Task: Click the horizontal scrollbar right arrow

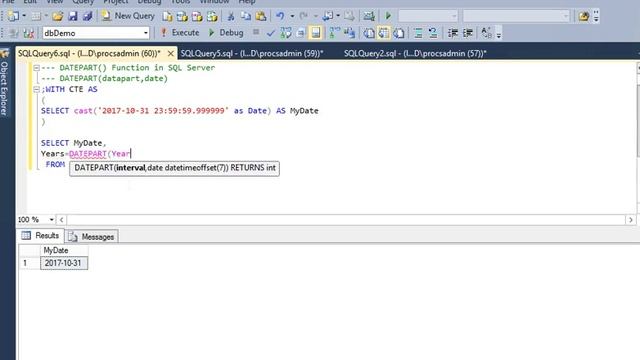Action: pos(631,220)
